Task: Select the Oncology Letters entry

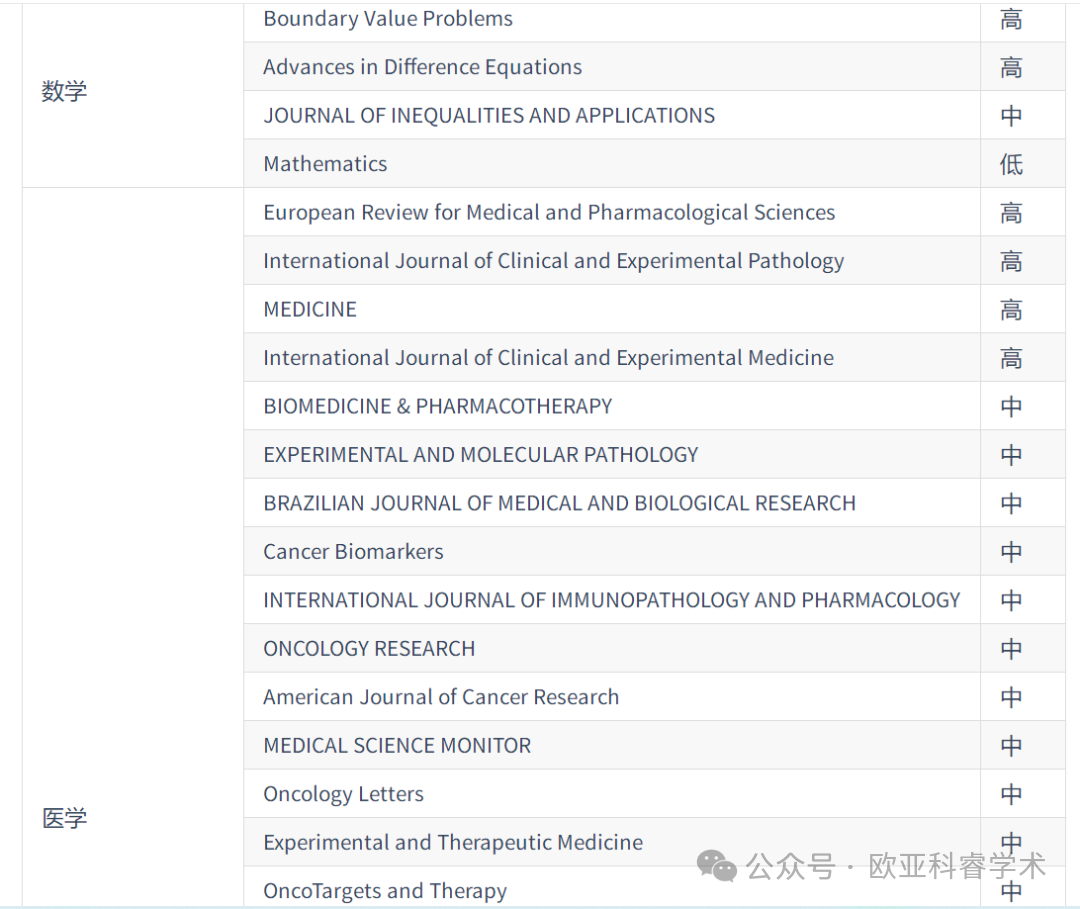Action: [x=343, y=794]
